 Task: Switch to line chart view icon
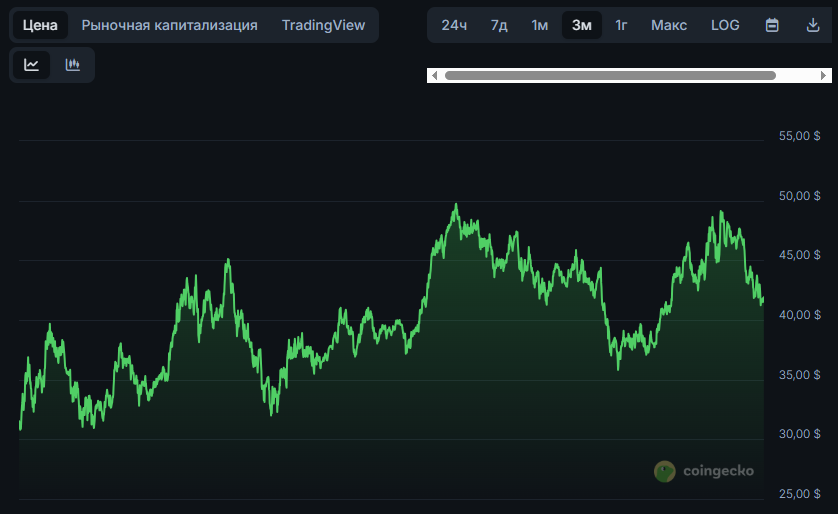click(32, 65)
